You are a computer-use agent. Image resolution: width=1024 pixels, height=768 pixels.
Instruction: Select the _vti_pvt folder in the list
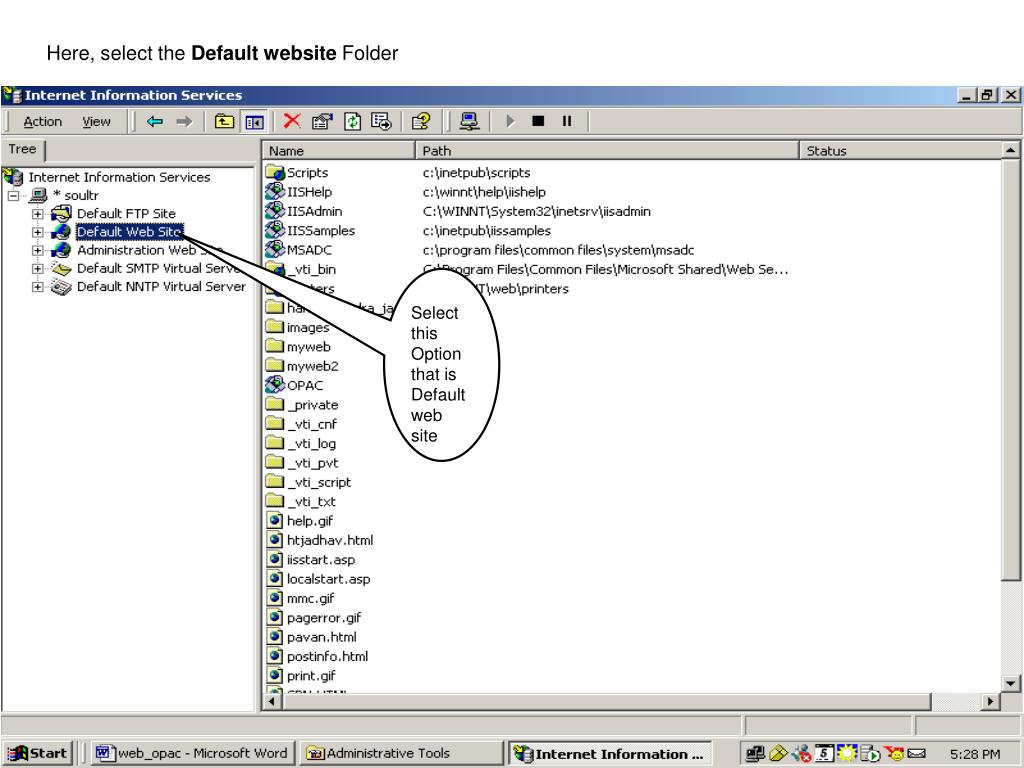pyautogui.click(x=313, y=463)
